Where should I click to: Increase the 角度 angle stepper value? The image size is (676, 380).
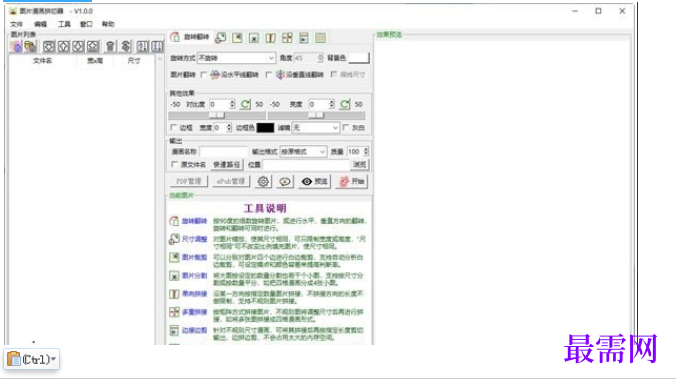click(320, 55)
